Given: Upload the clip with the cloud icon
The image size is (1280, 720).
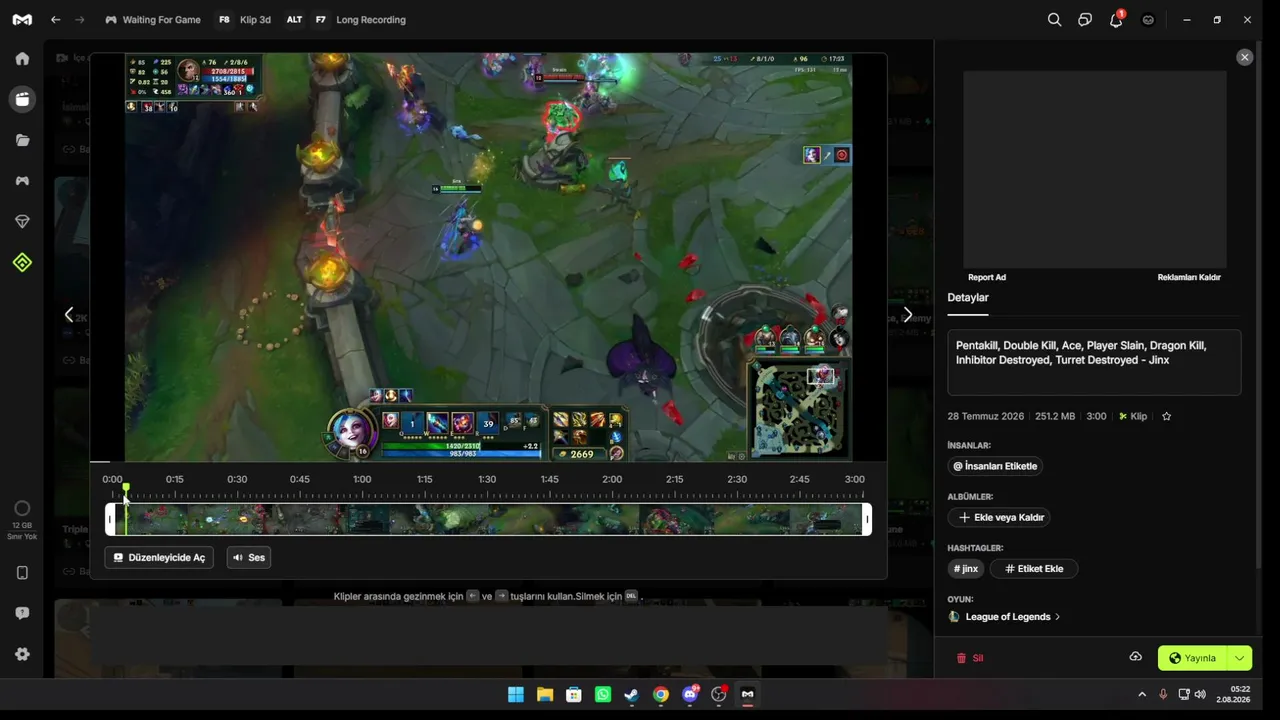Looking at the screenshot, I should tap(1135, 657).
